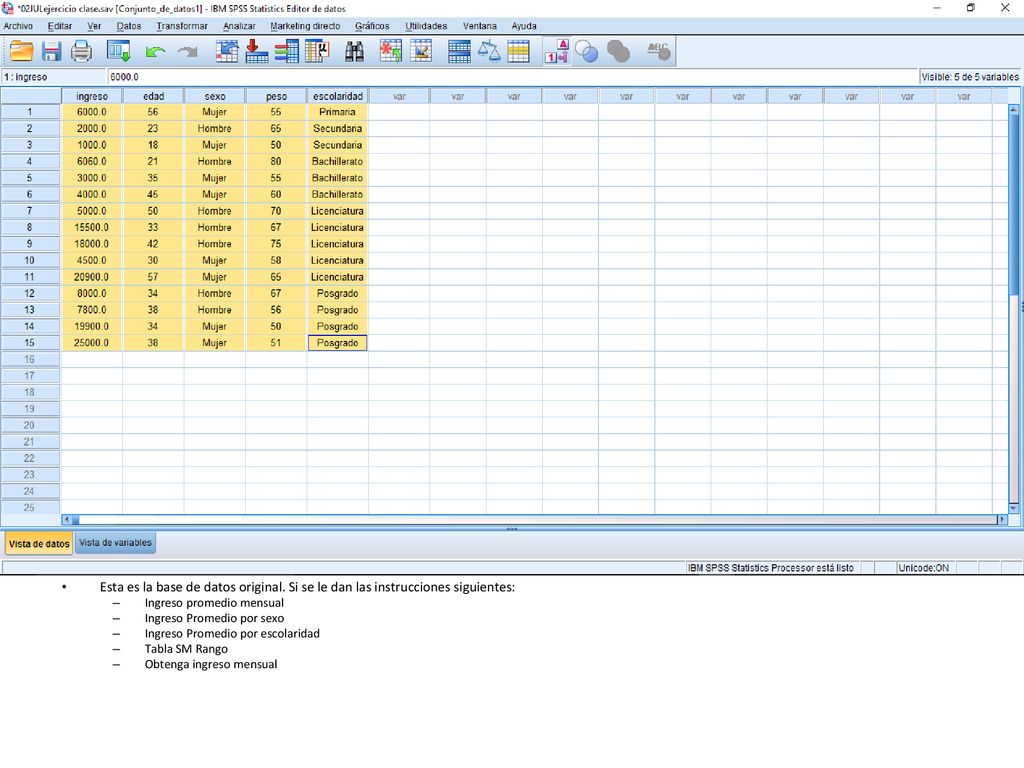Click the vertical scrollbar up arrow
Screen dimensions: 1024x768
click(1014, 109)
